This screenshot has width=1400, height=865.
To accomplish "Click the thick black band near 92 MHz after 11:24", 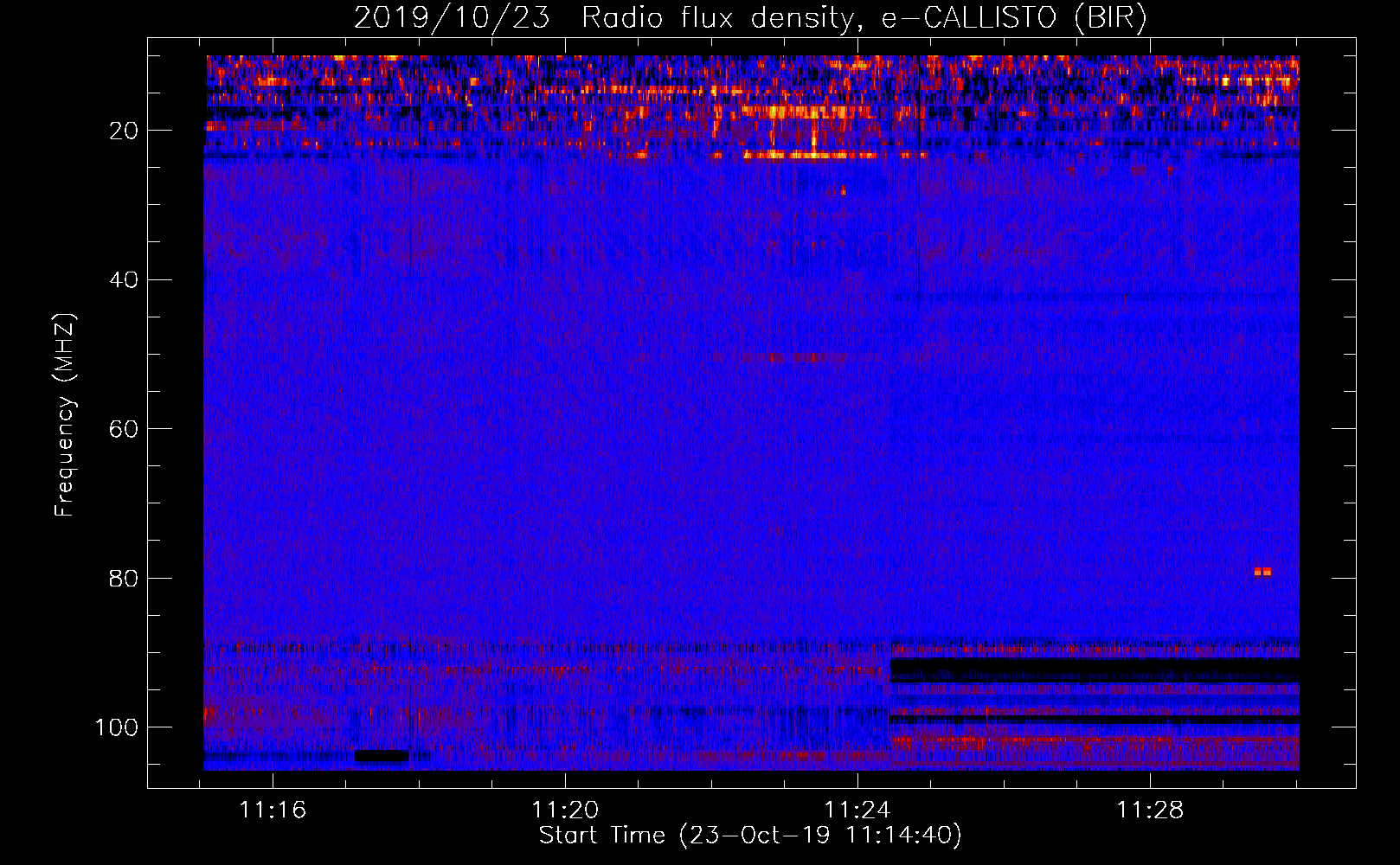I will click(1095, 670).
